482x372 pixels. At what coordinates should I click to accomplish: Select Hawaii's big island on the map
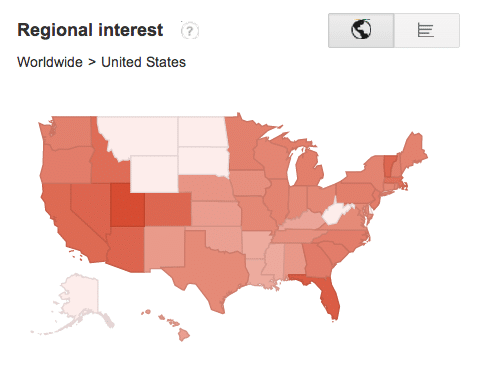pos(184,334)
